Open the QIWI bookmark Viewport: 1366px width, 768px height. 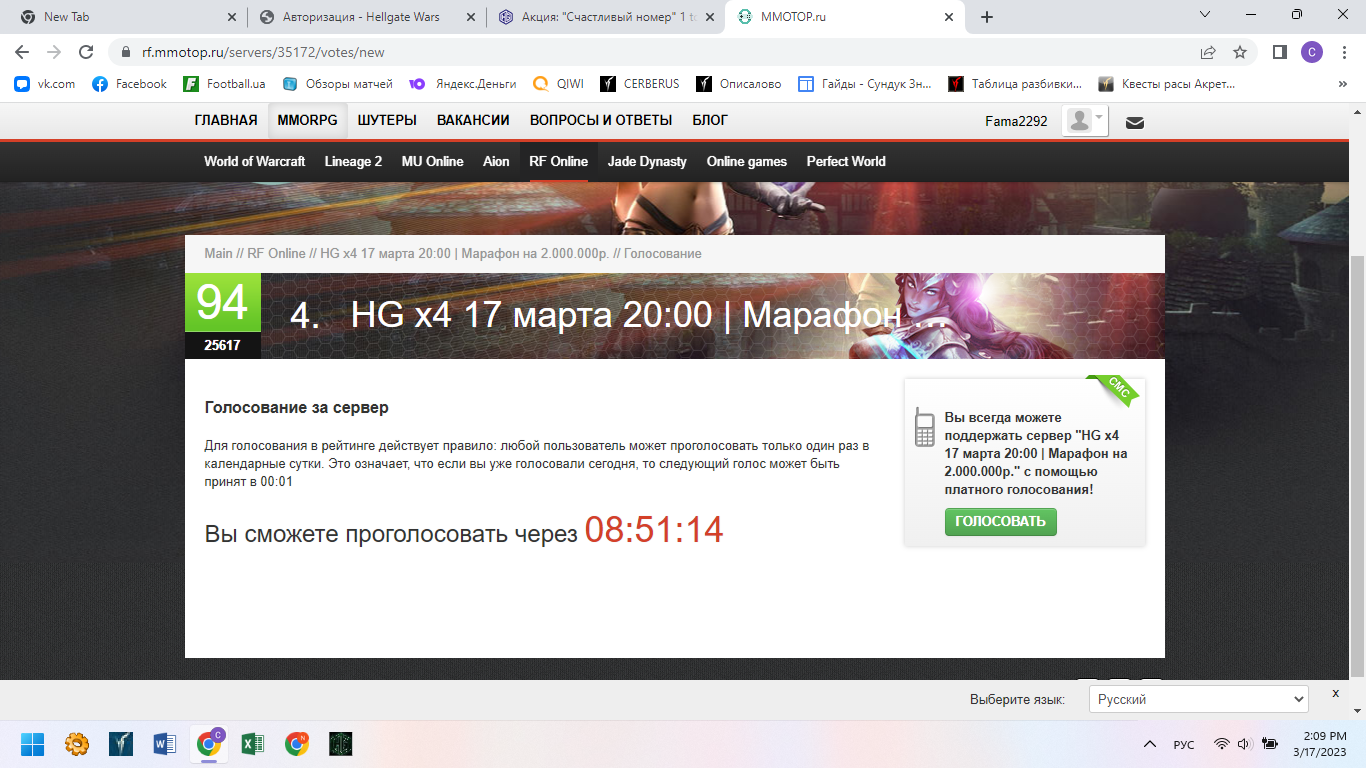pyautogui.click(x=557, y=84)
